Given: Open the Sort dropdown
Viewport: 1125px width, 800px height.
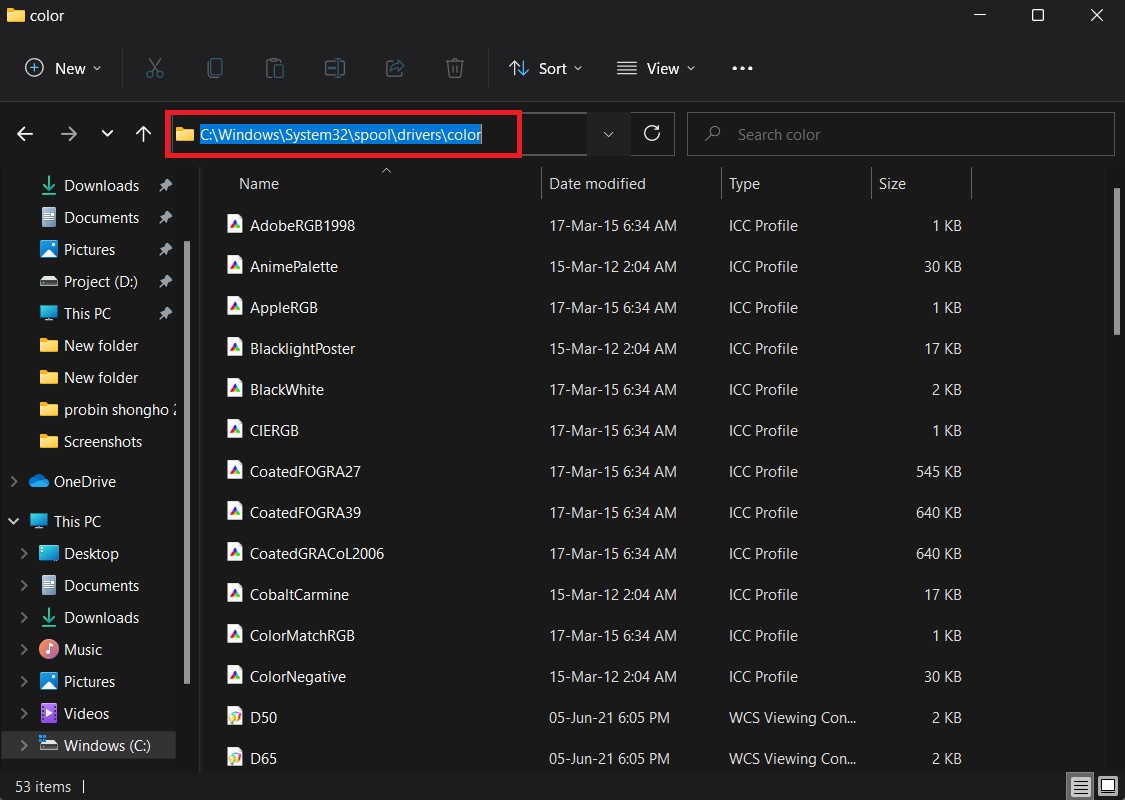Looking at the screenshot, I should click(546, 68).
